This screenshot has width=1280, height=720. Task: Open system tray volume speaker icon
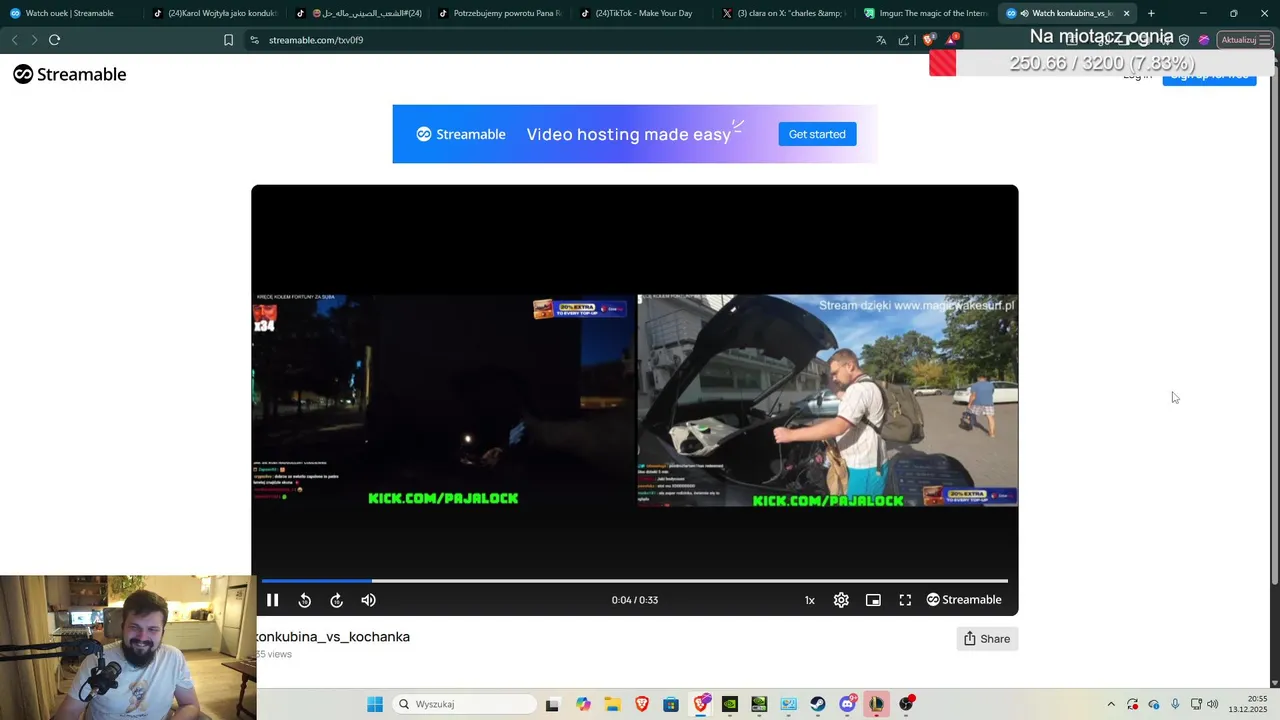[x=1213, y=704]
